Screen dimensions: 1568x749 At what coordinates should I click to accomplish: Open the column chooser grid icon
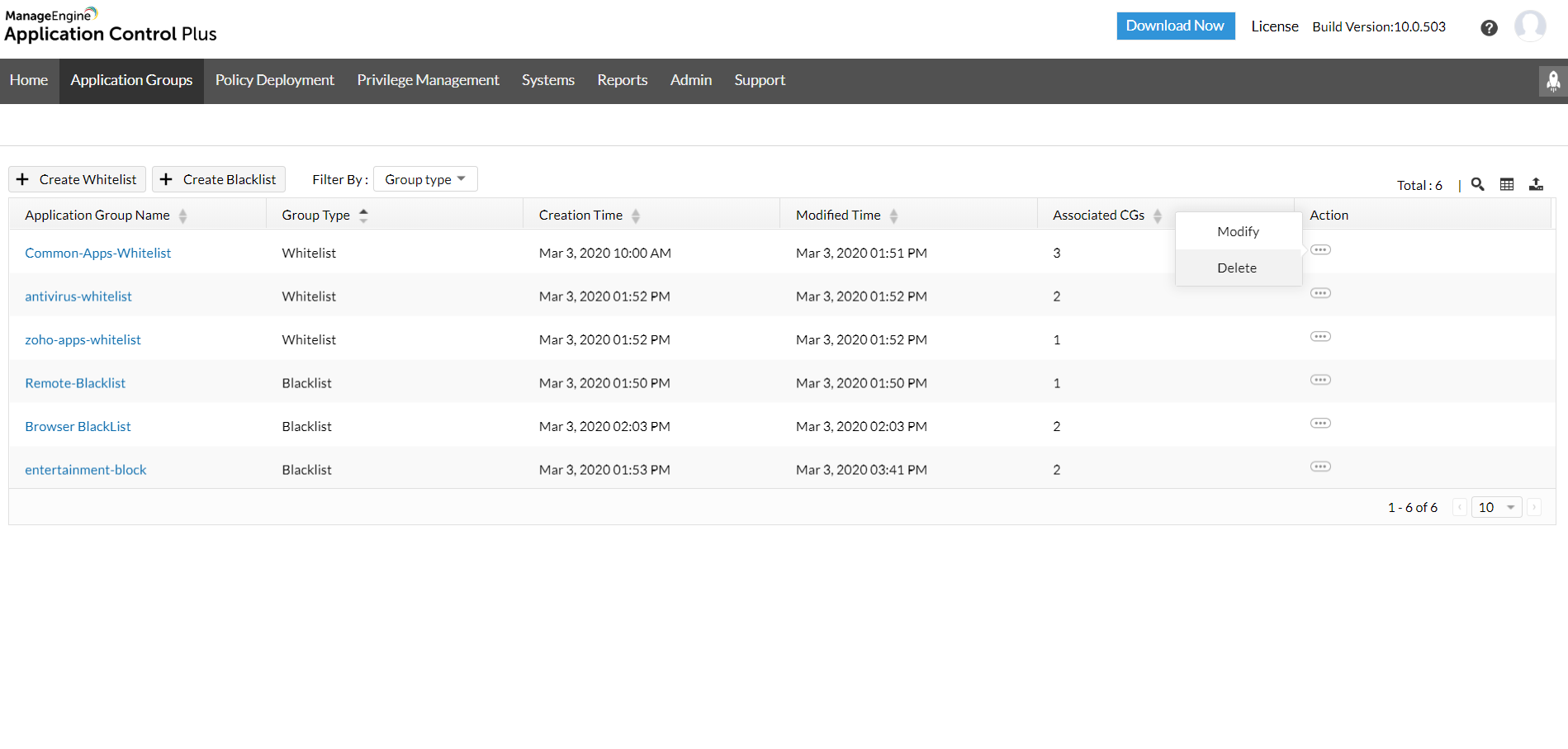[x=1507, y=184]
